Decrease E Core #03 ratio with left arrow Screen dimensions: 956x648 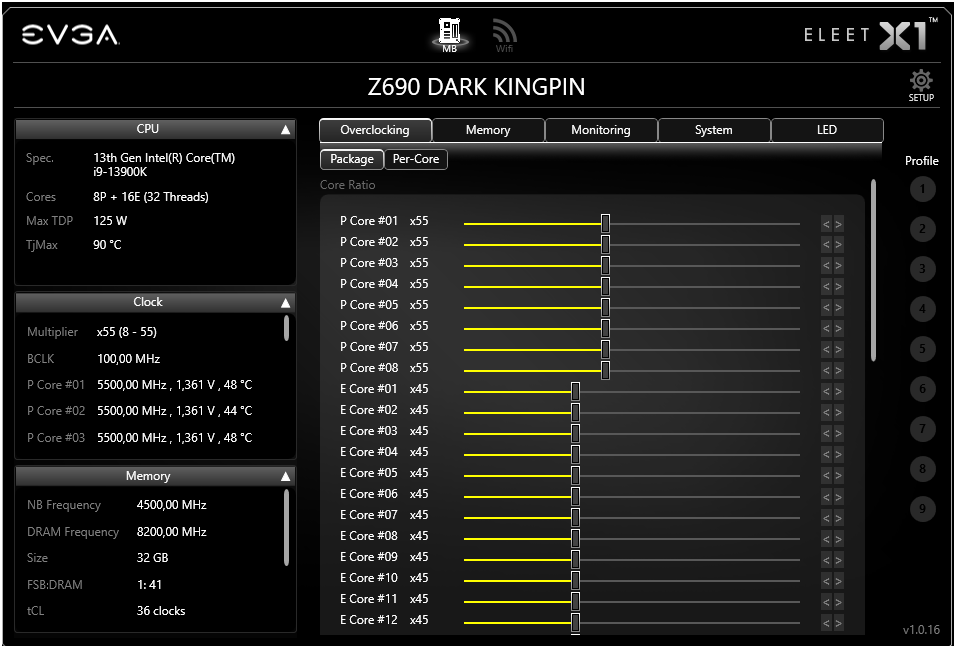pyautogui.click(x=826, y=433)
